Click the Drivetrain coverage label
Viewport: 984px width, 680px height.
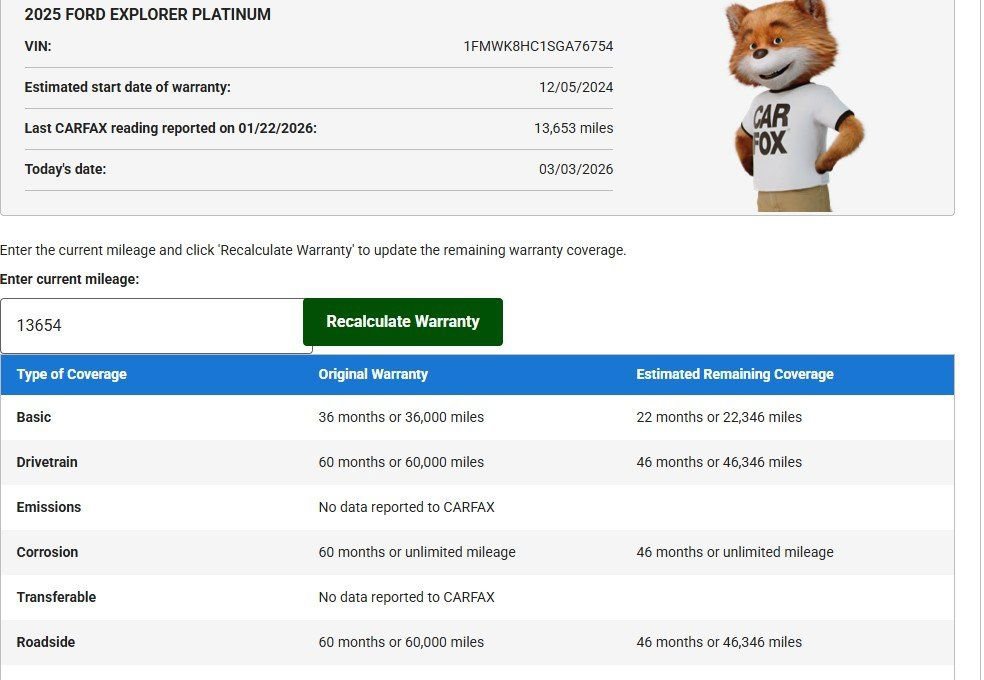[47, 462]
